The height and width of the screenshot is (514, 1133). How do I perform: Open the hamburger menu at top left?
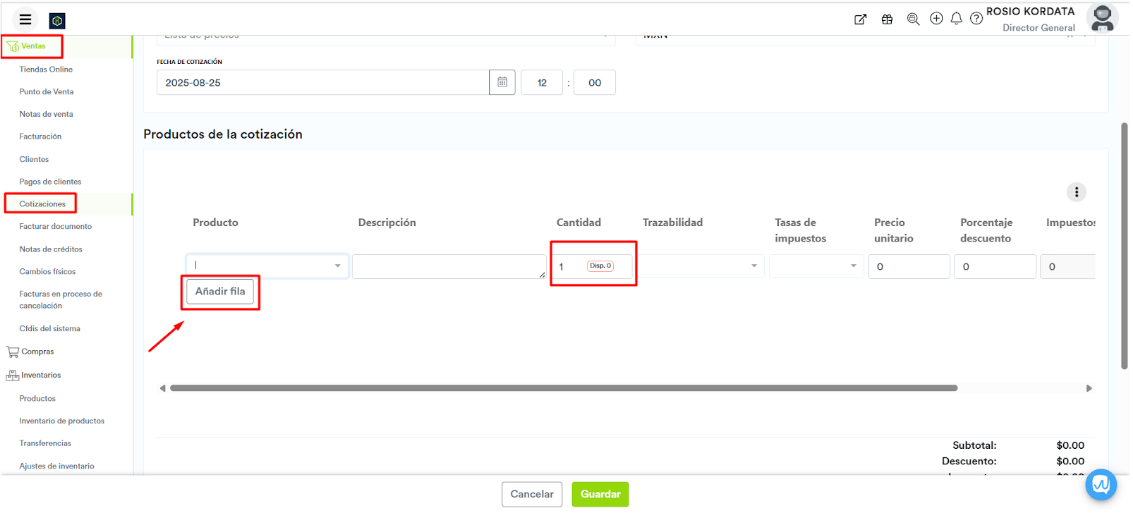(25, 19)
